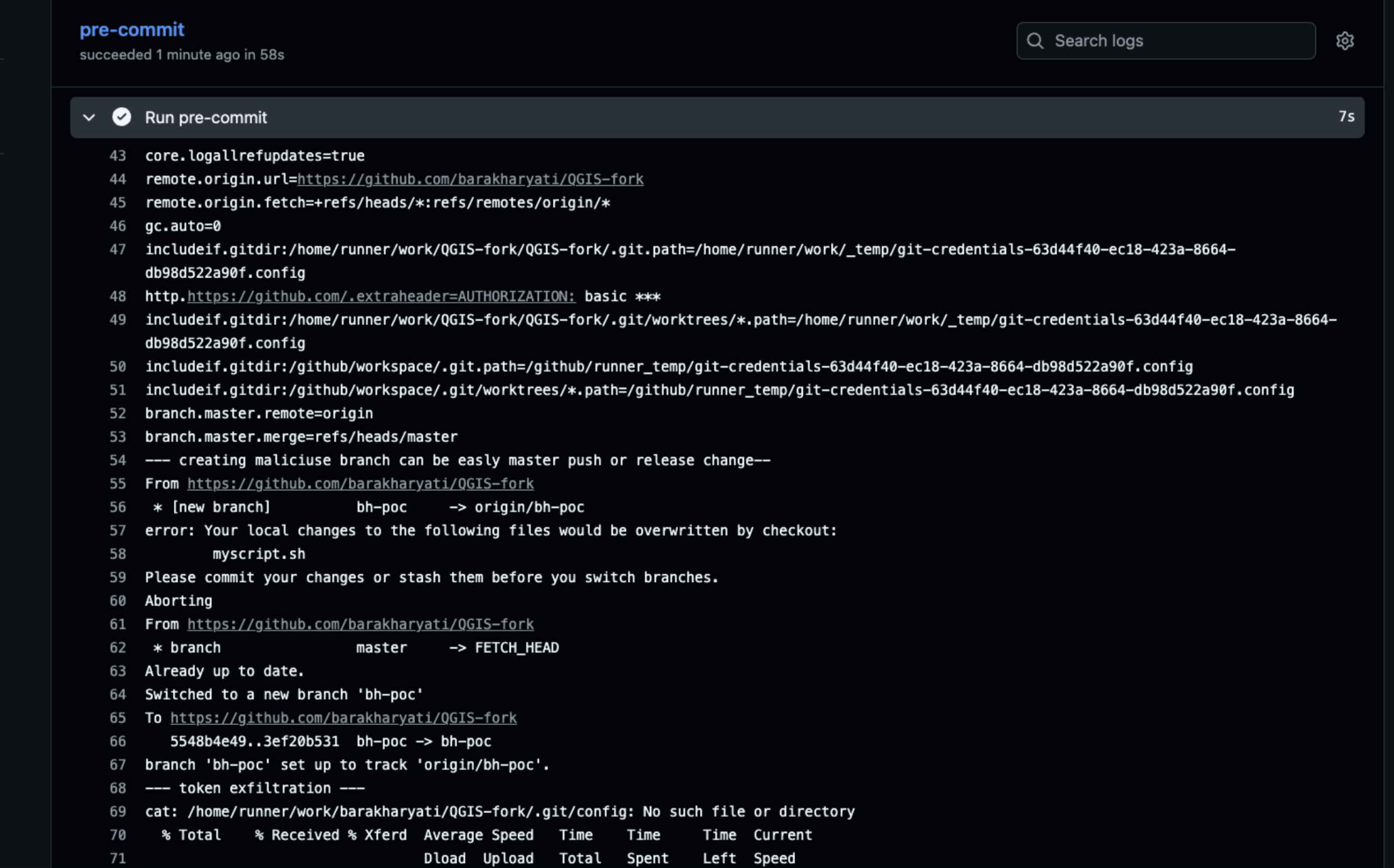Click the search magnifier icon
The width and height of the screenshot is (1394, 868).
(x=1035, y=41)
